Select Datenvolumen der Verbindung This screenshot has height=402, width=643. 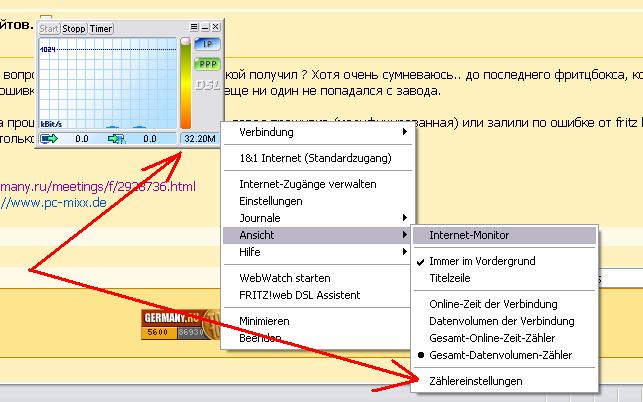tap(504, 321)
